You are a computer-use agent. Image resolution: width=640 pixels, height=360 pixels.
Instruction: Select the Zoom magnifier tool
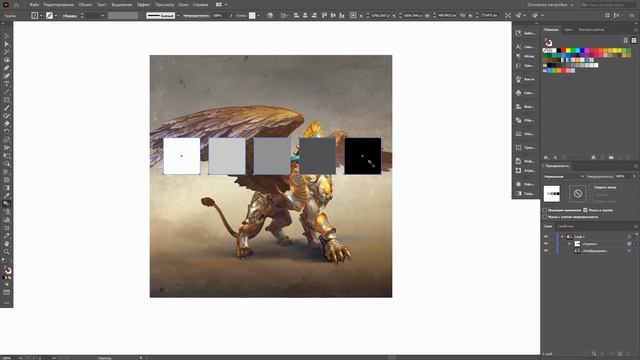tap(7, 252)
